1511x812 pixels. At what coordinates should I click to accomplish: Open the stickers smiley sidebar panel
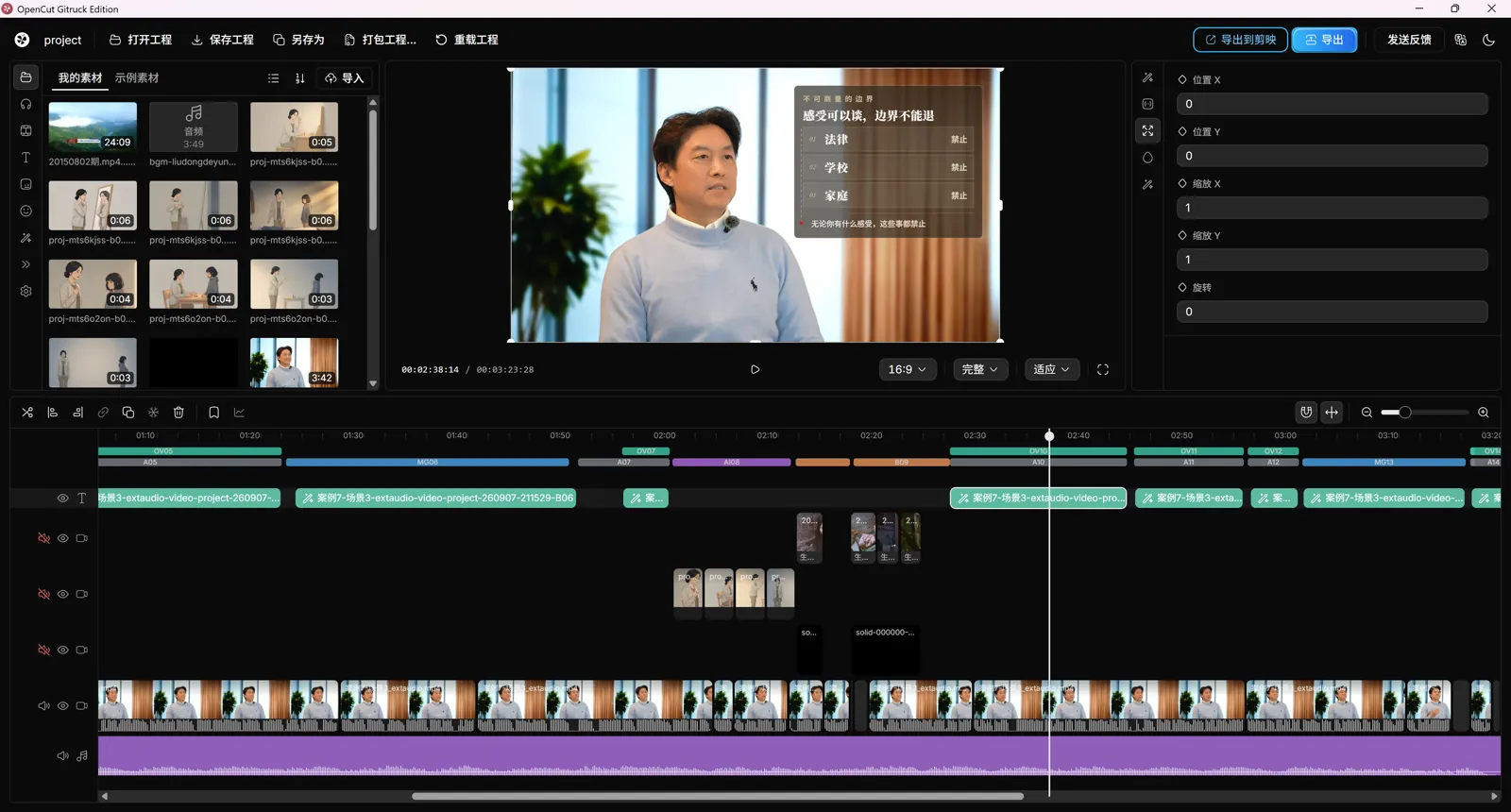(25, 211)
